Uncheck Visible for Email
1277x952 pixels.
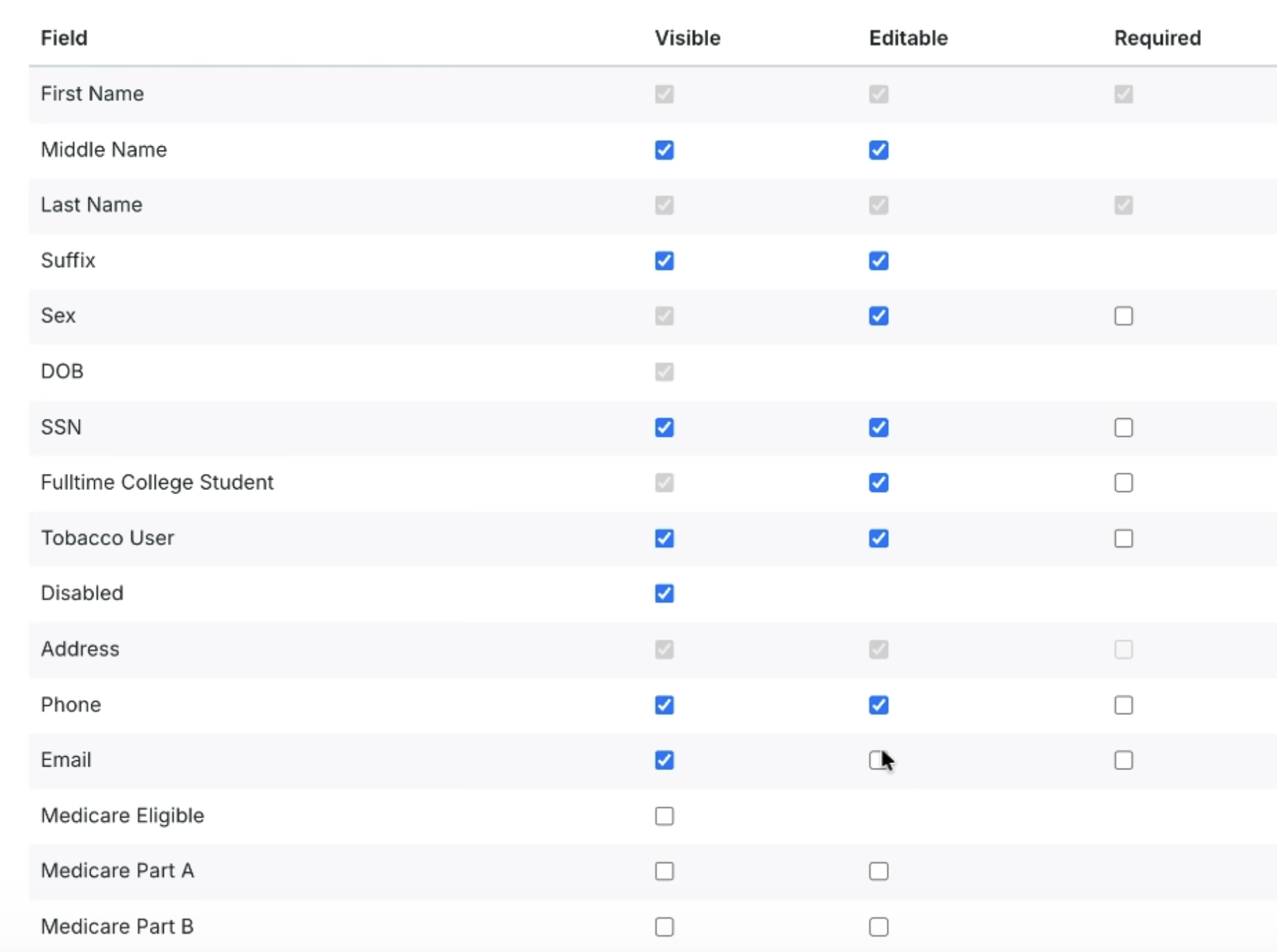(664, 760)
